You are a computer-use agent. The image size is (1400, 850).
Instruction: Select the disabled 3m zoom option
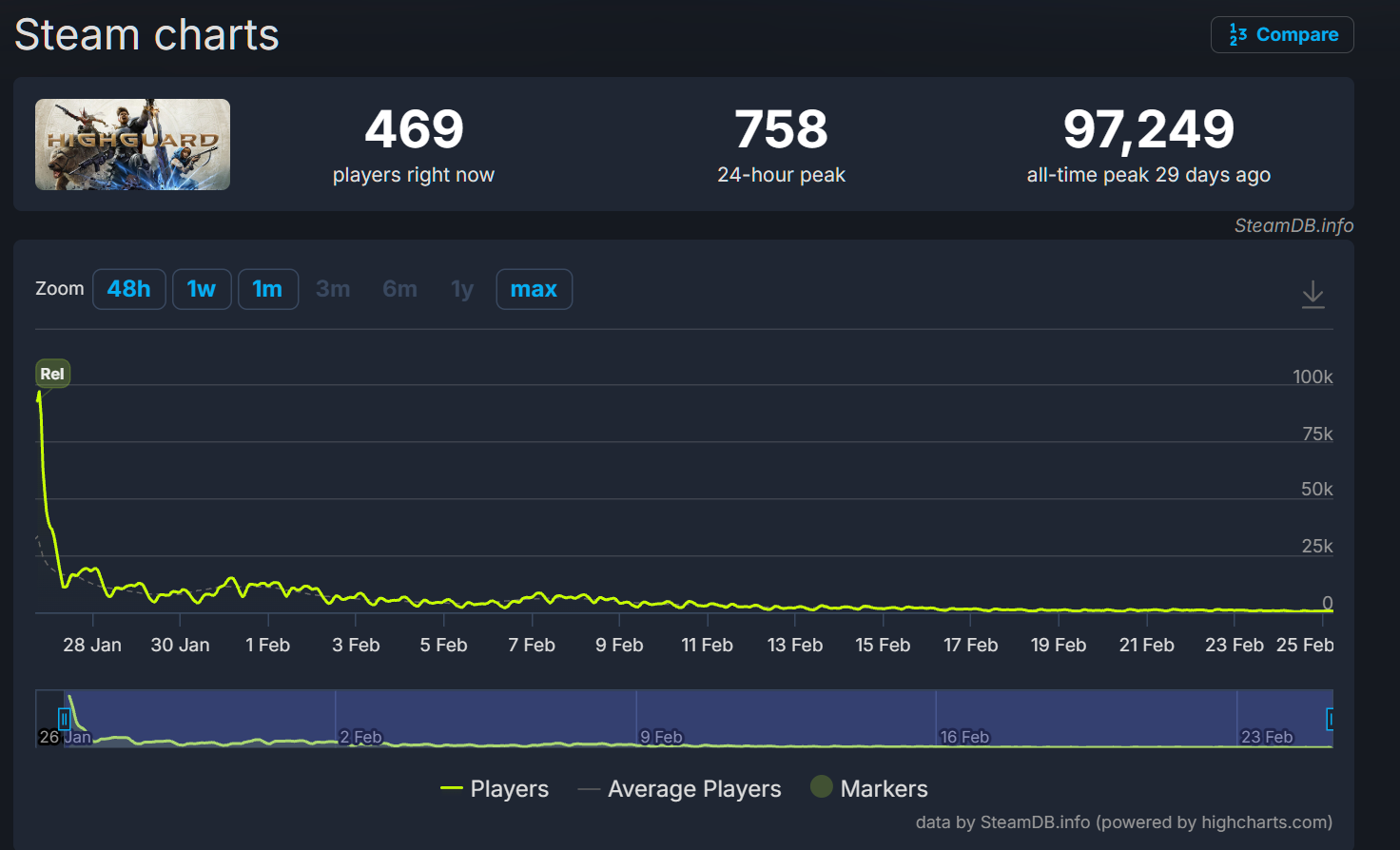pyautogui.click(x=333, y=289)
